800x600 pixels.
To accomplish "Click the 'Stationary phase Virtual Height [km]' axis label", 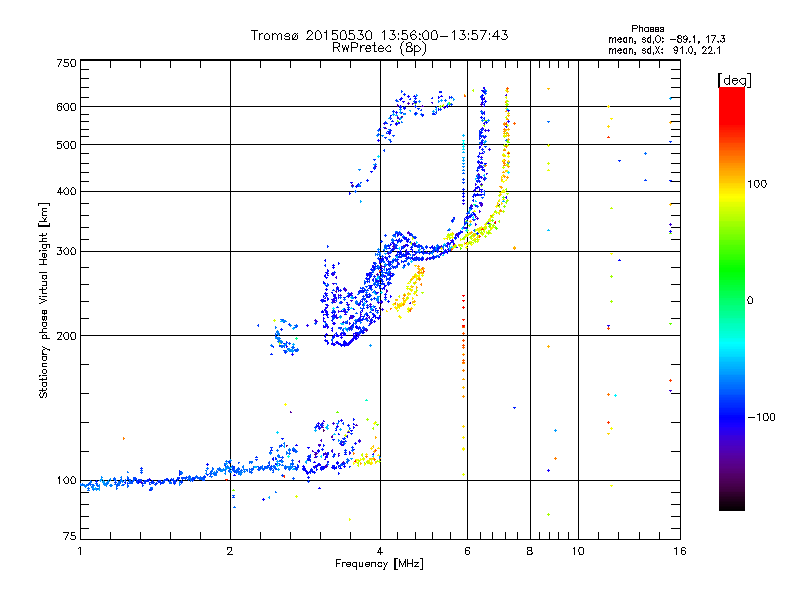I will [44, 300].
